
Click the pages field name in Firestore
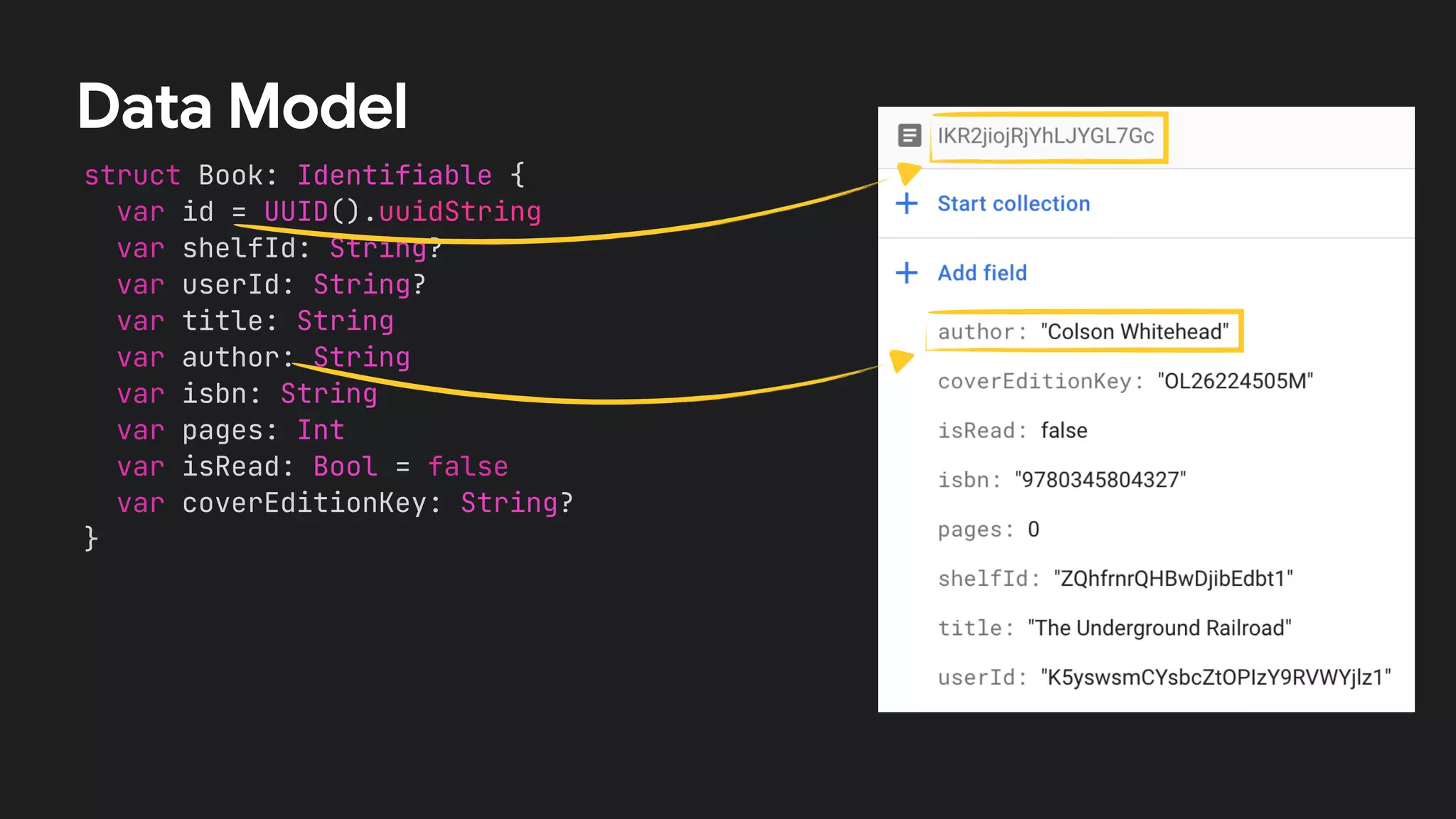[975, 530]
